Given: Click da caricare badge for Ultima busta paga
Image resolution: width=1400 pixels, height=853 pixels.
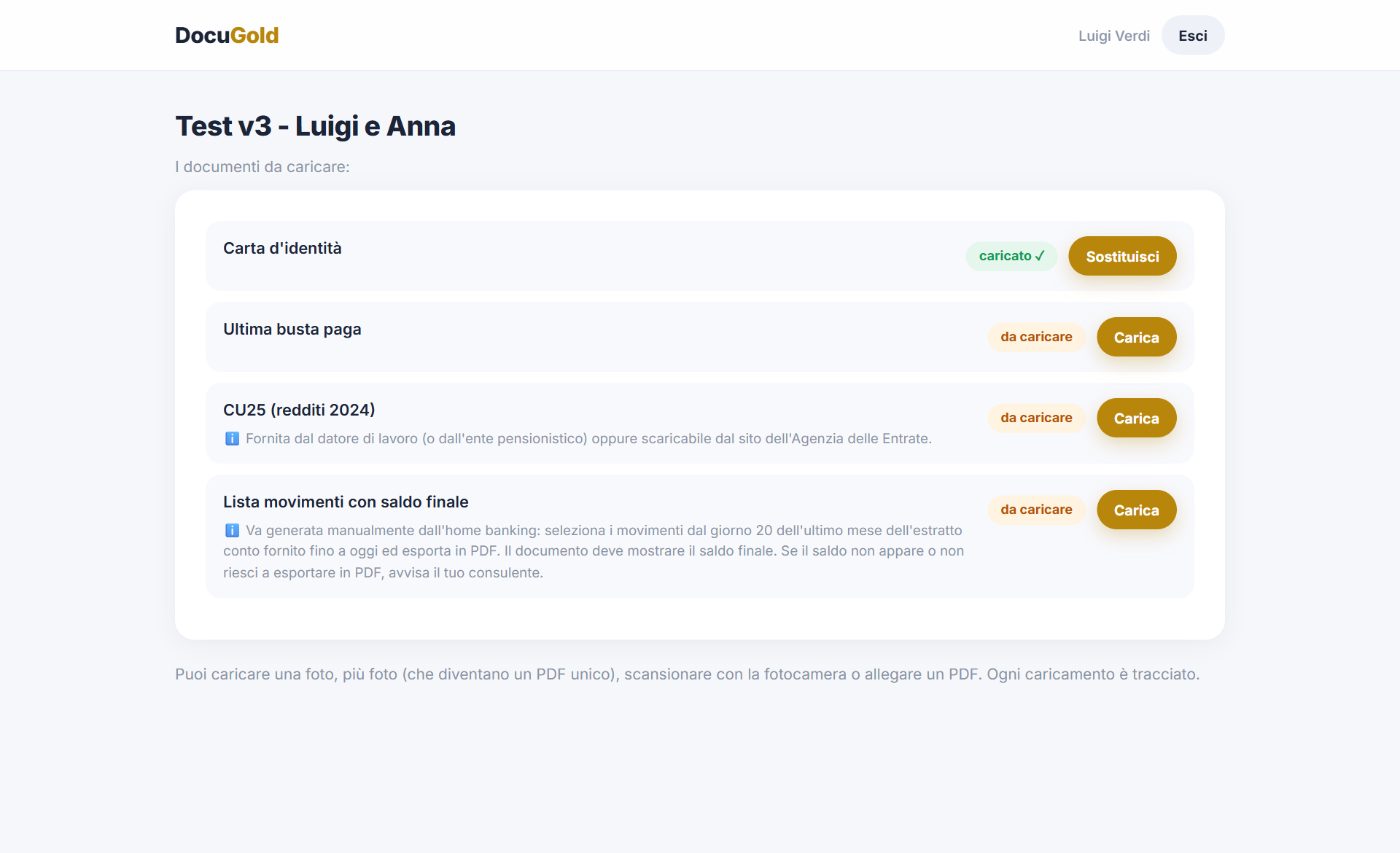Looking at the screenshot, I should [1036, 337].
